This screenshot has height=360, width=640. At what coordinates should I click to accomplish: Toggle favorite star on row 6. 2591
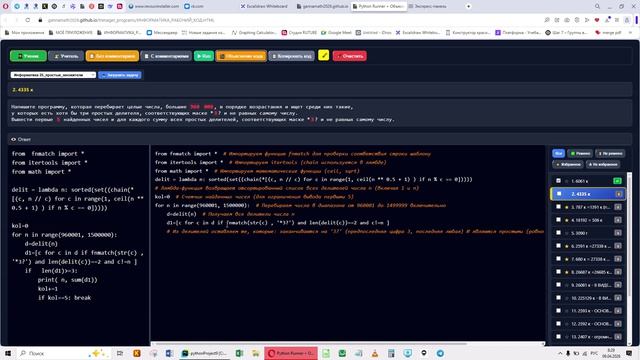tap(567, 246)
